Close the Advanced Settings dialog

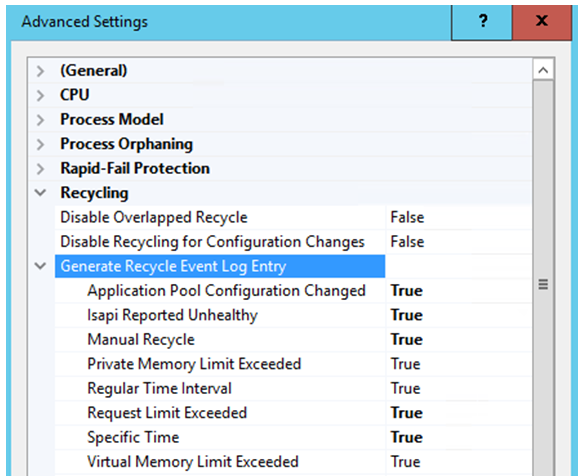[x=542, y=22]
